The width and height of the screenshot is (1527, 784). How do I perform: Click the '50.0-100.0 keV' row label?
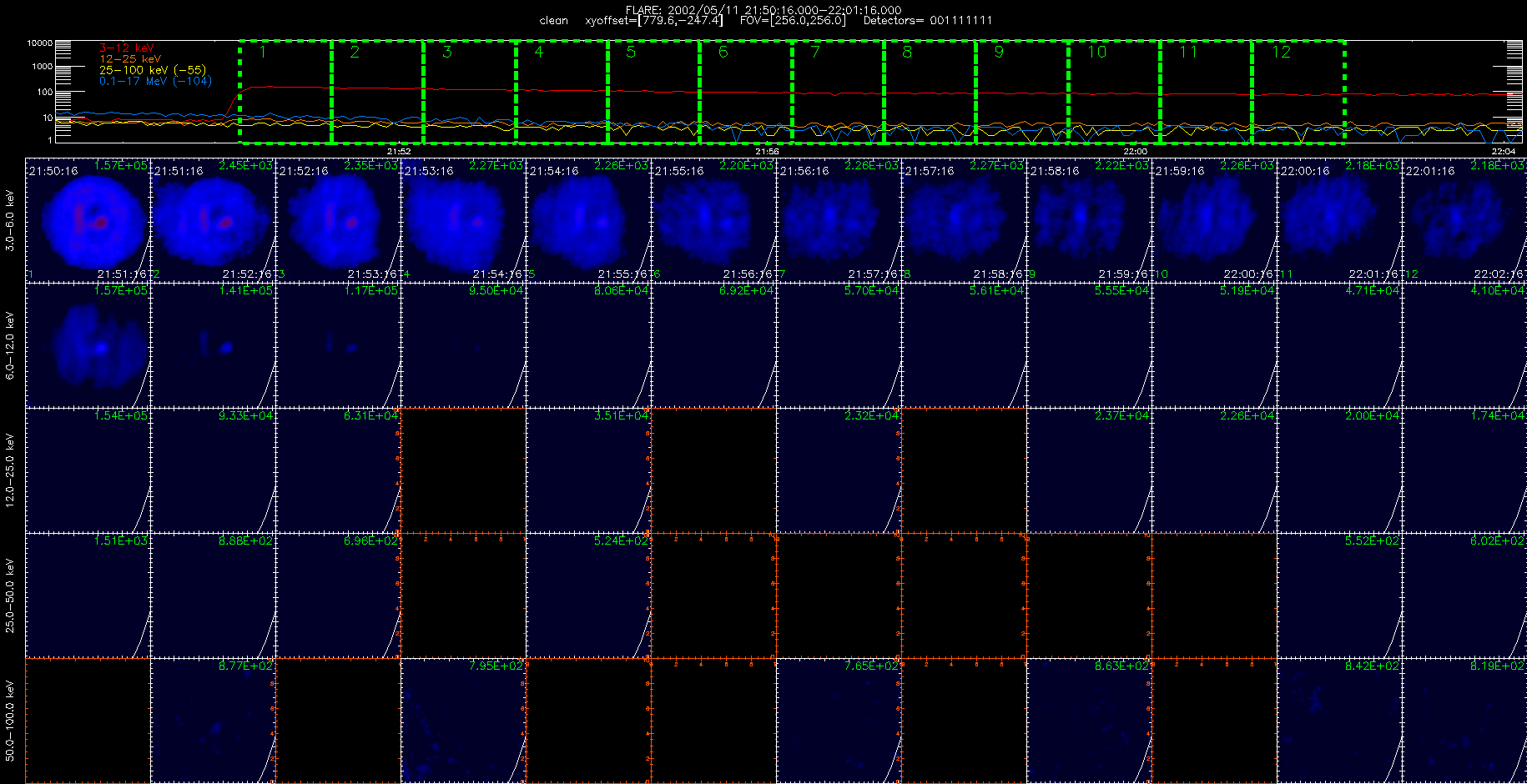pos(10,721)
